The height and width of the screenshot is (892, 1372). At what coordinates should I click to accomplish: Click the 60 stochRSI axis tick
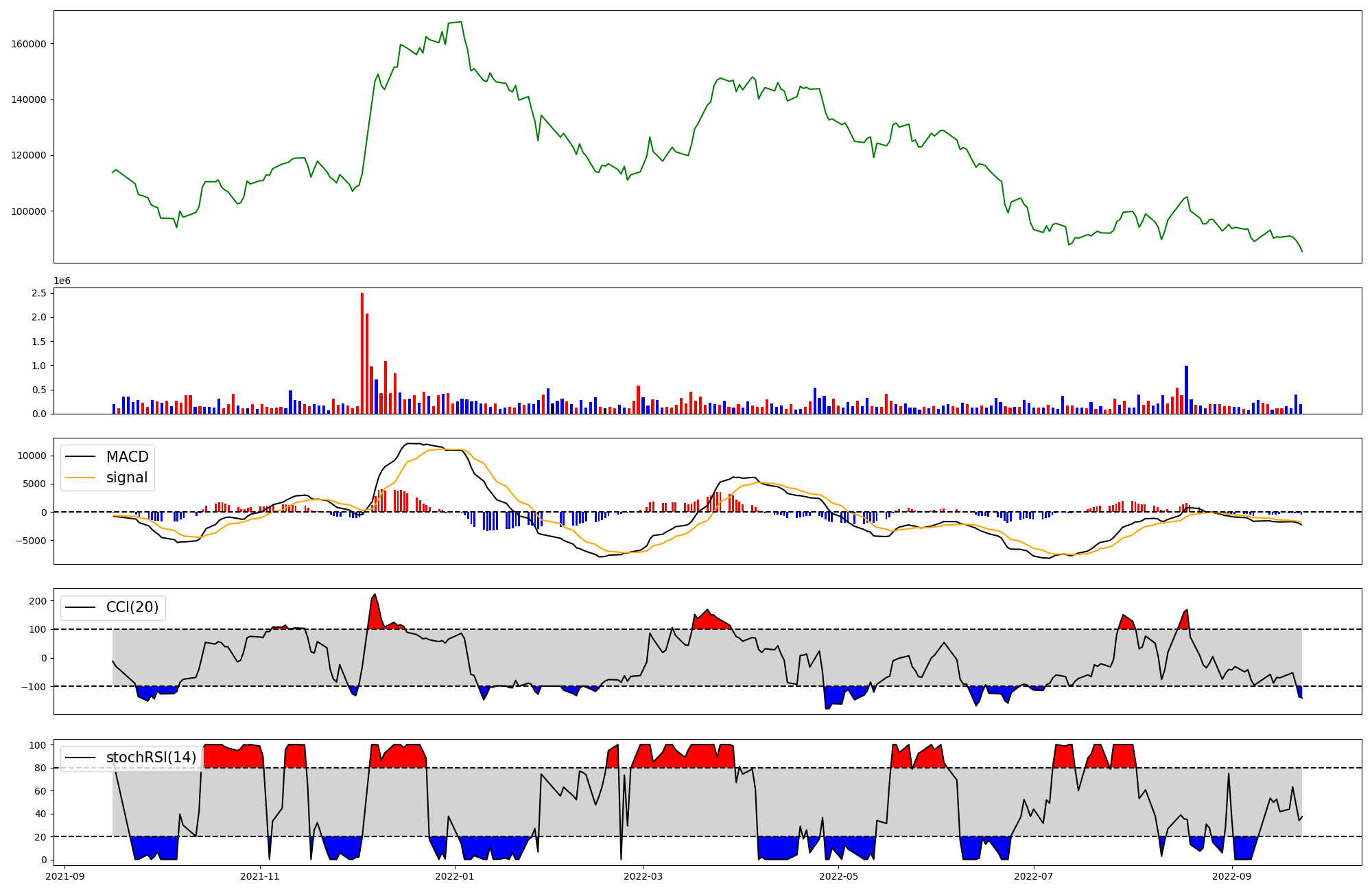tap(41, 791)
